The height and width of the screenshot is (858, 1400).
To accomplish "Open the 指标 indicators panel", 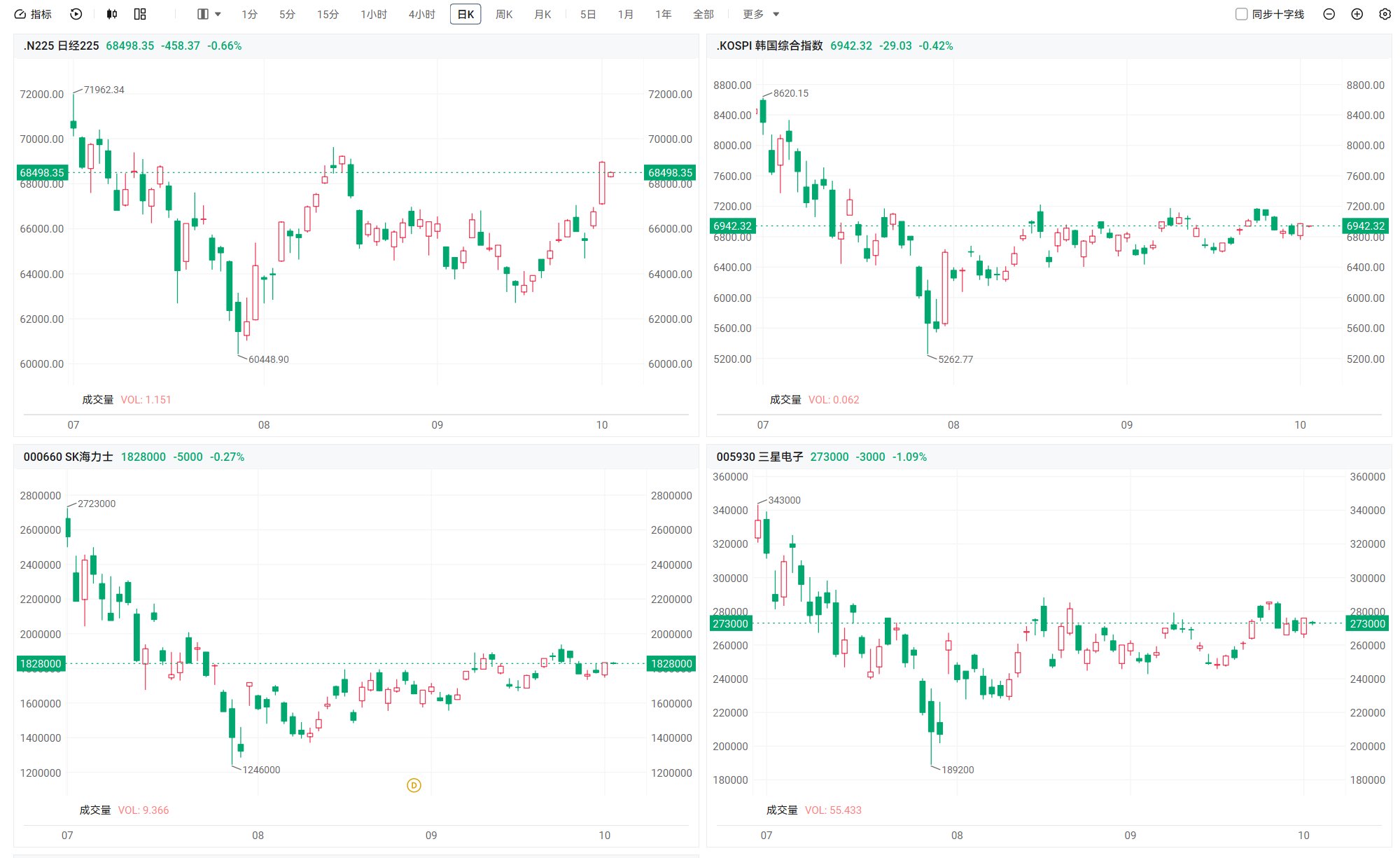I will click(x=33, y=14).
